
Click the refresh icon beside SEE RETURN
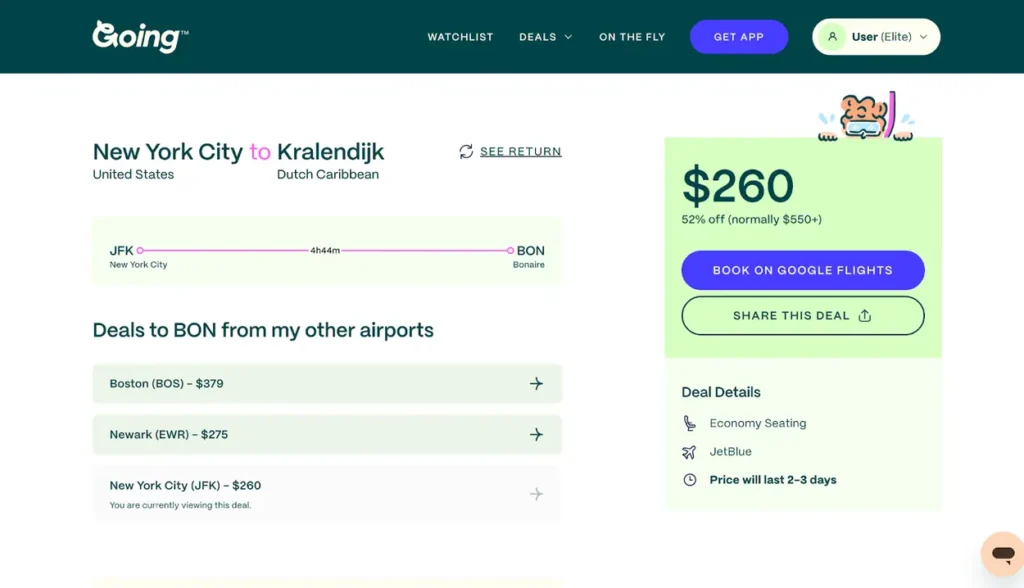pyautogui.click(x=465, y=151)
